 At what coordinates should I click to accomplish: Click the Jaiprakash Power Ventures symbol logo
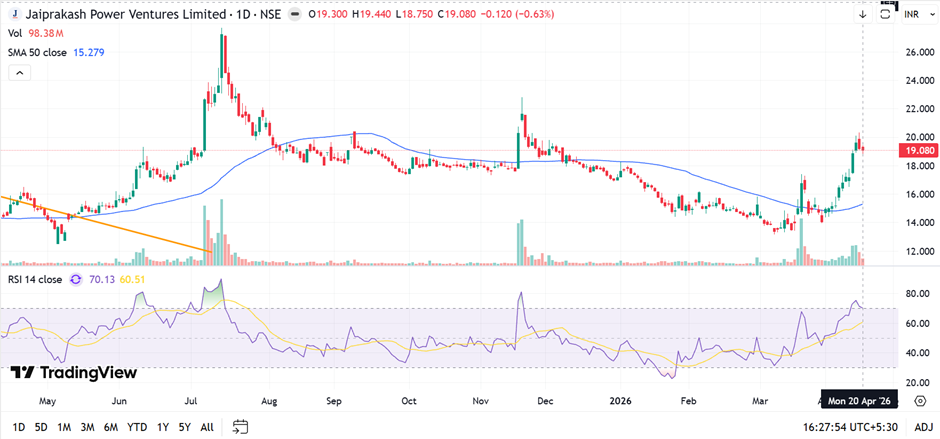[16, 14]
